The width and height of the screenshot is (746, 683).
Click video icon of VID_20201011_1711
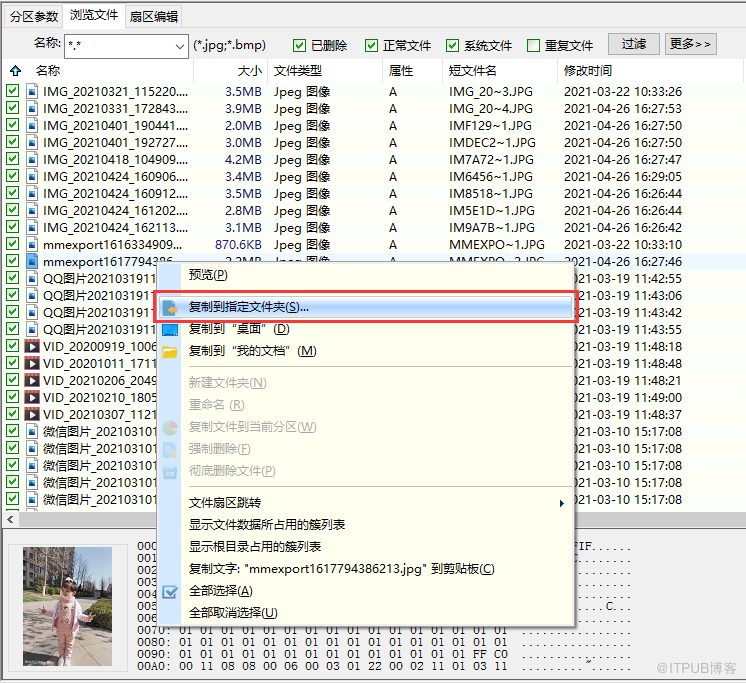(32, 363)
